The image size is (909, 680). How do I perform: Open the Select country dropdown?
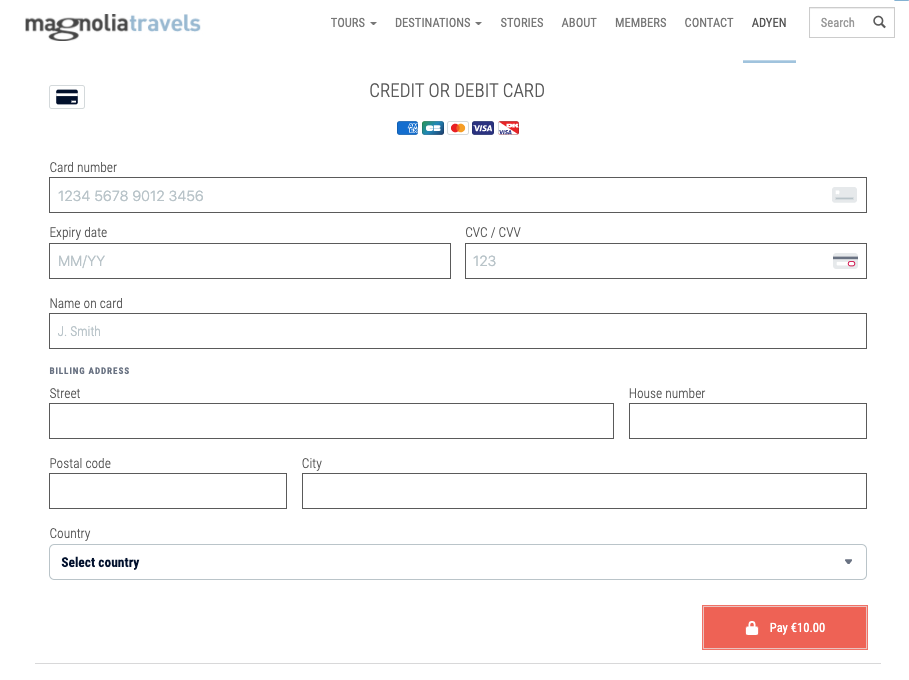[457, 562]
